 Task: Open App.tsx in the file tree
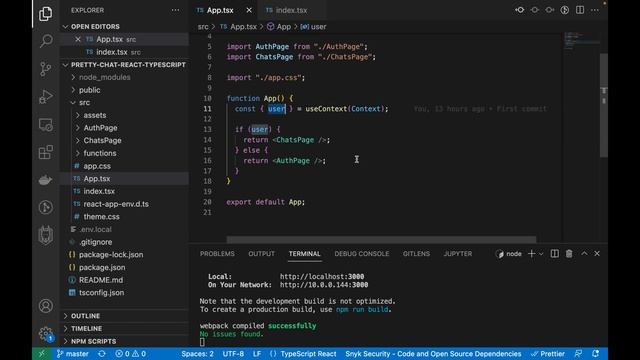click(x=124, y=179)
